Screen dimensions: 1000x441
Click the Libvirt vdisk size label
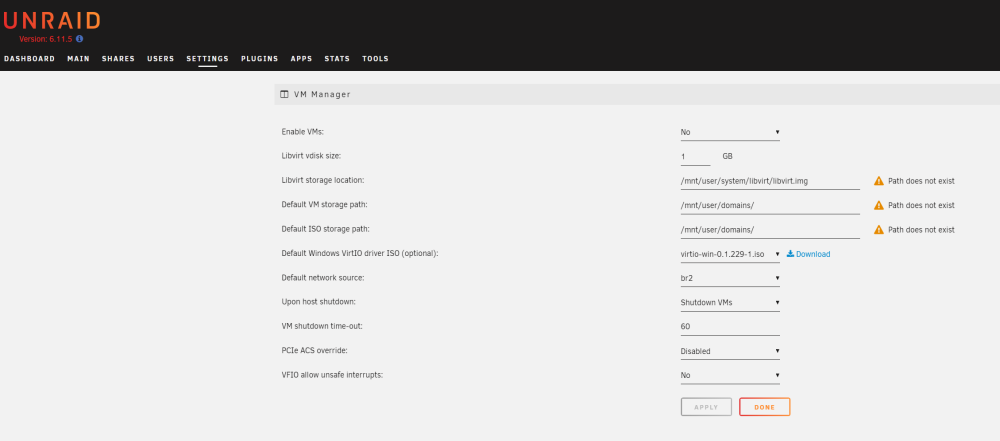(x=311, y=156)
